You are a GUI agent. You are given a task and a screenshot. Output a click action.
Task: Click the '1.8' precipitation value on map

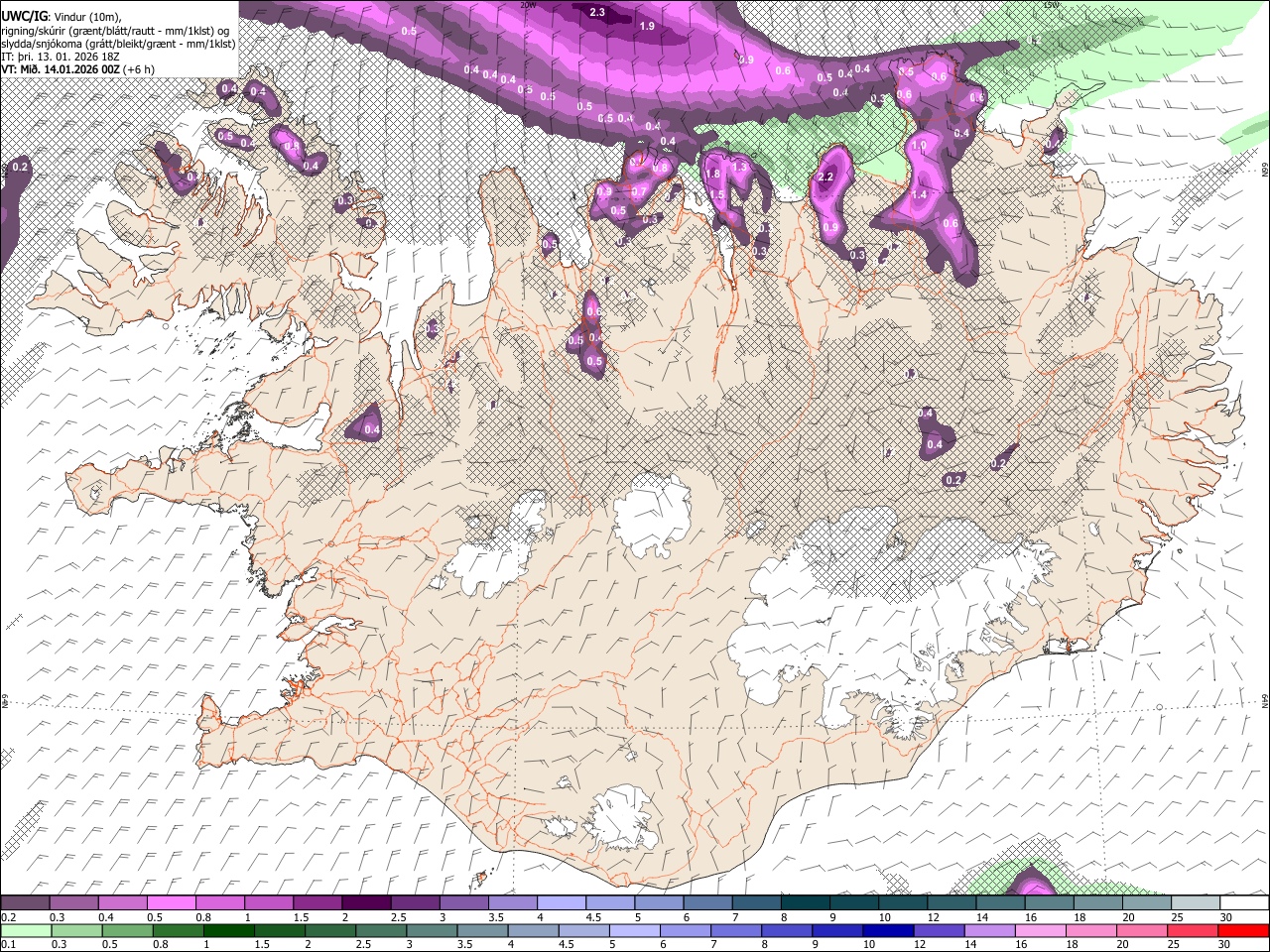[x=711, y=174]
